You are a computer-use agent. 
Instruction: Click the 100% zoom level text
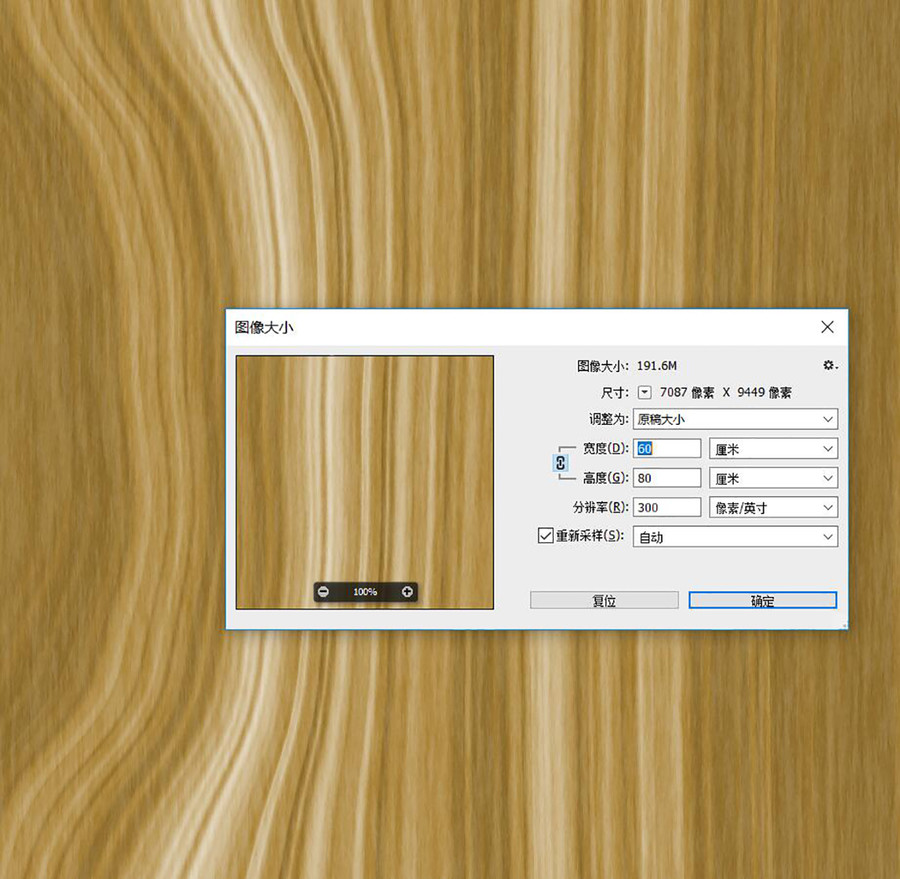pyautogui.click(x=365, y=591)
